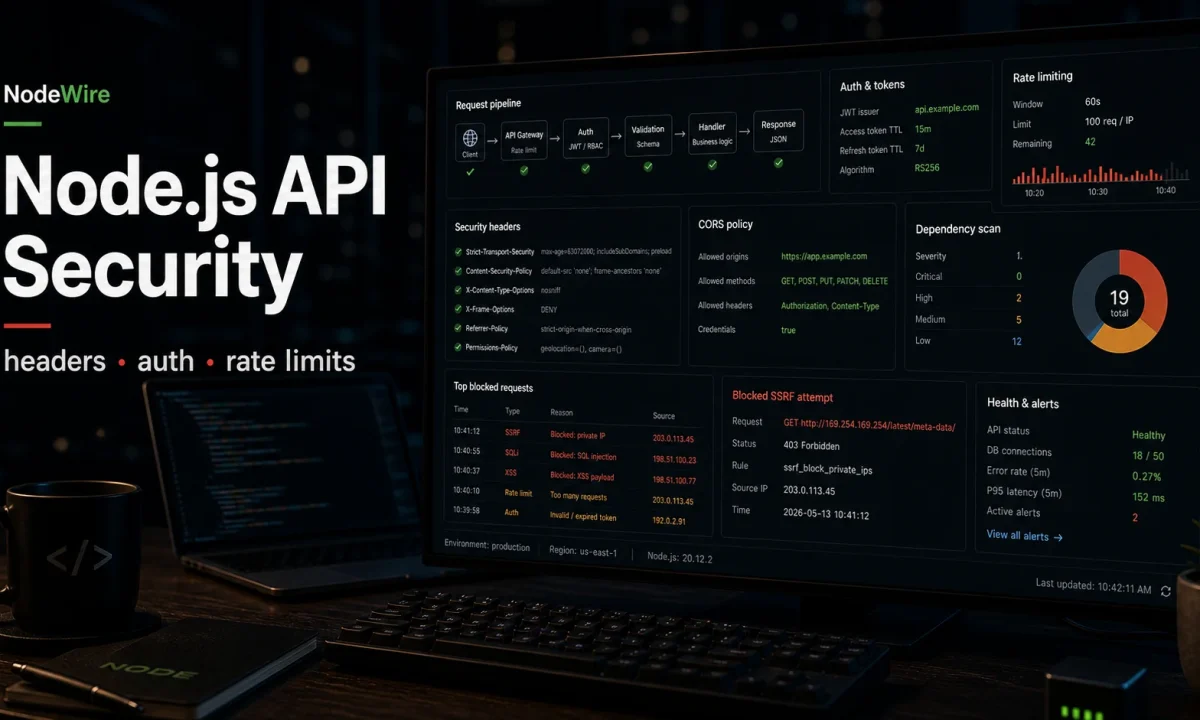Image resolution: width=1200 pixels, height=720 pixels.
Task: Select the Response JSON pipeline step
Action: 778,131
